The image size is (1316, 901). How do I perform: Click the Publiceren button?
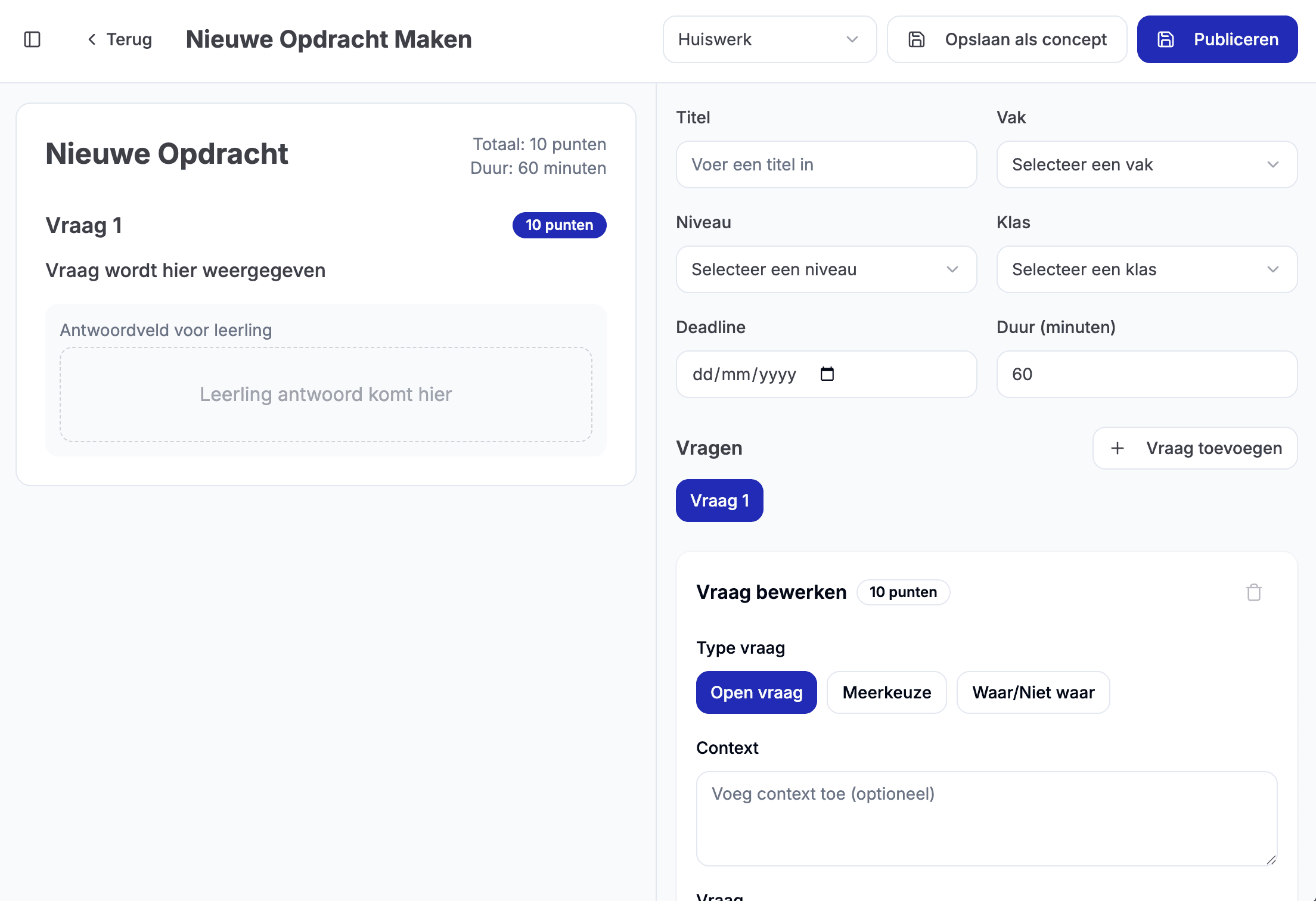[1217, 39]
